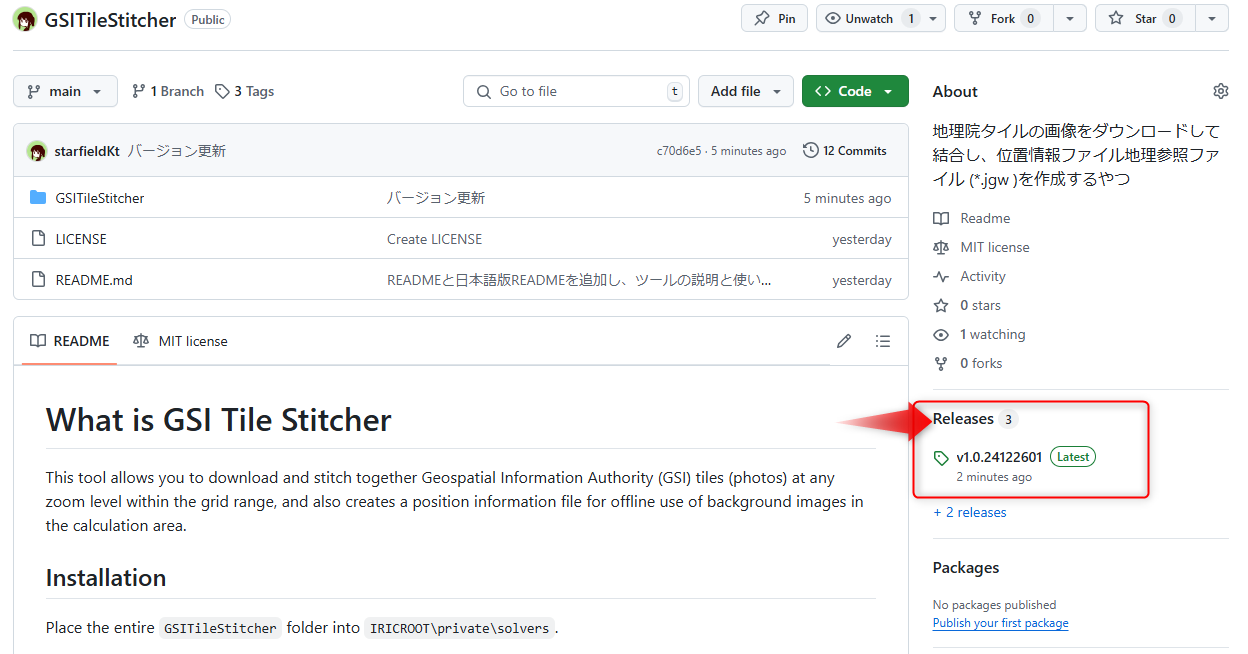Open the README.md file
The height and width of the screenshot is (654, 1248).
tap(94, 280)
